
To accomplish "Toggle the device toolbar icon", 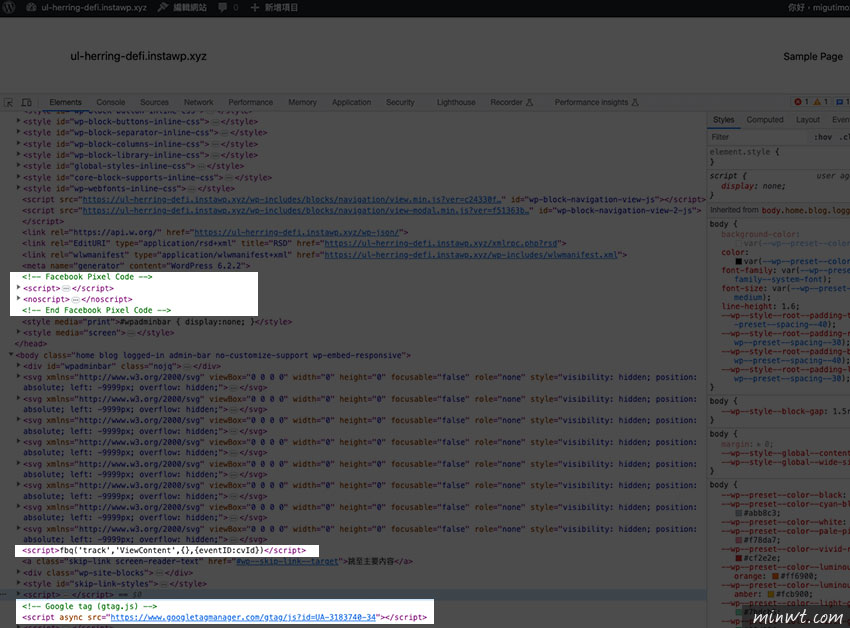I will click(26, 102).
